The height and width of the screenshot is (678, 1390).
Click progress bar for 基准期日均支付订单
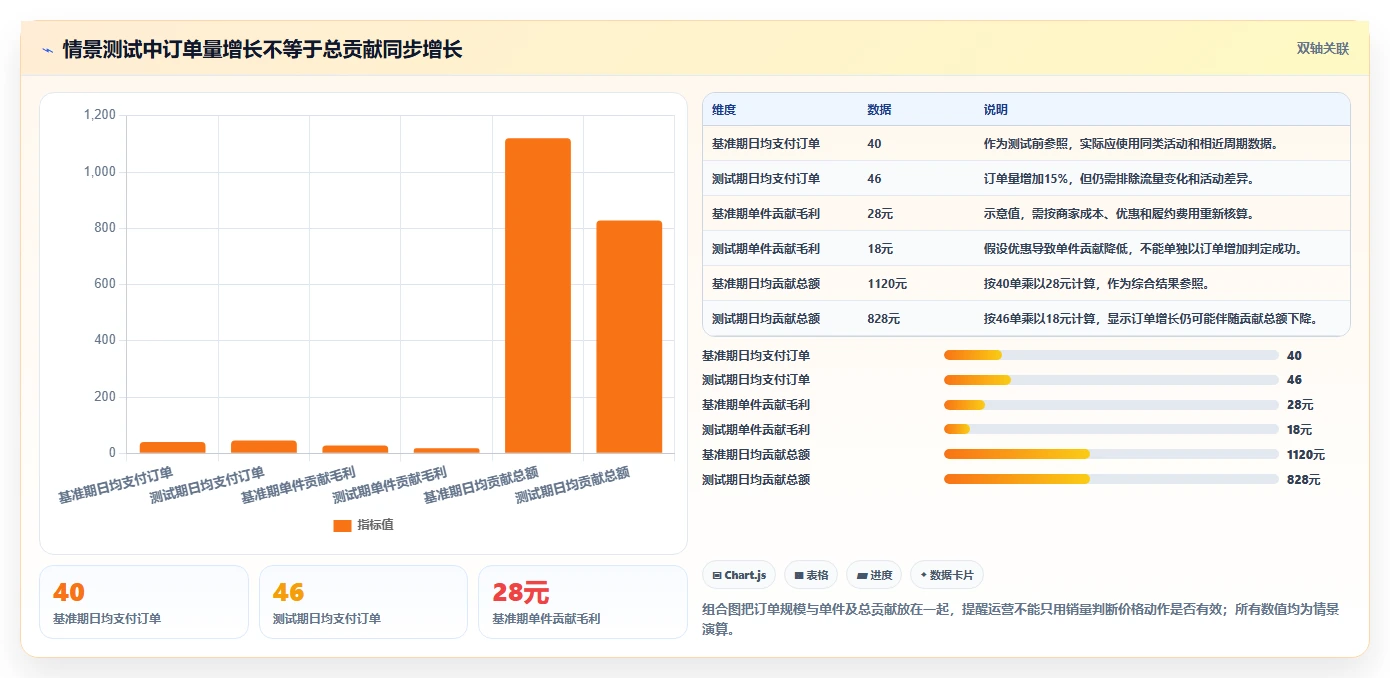pyautogui.click(x=1111, y=355)
